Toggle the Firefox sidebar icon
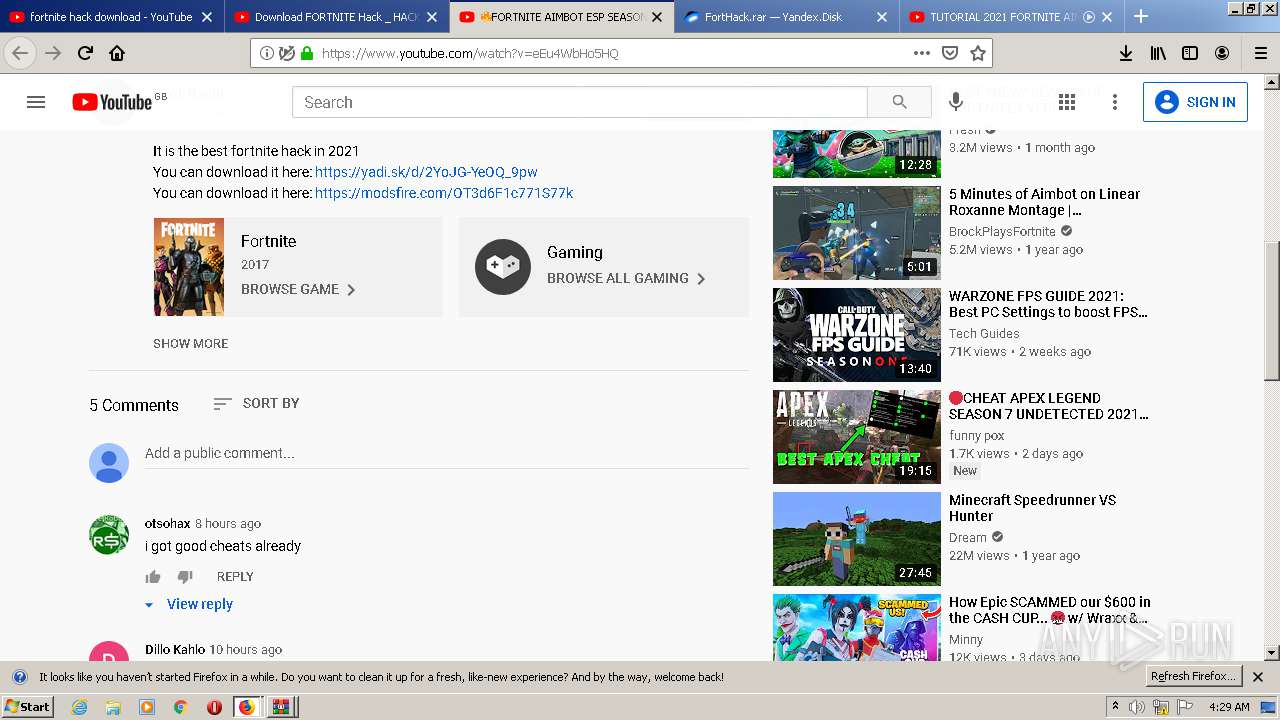Viewport: 1280px width, 720px height. (x=1190, y=53)
